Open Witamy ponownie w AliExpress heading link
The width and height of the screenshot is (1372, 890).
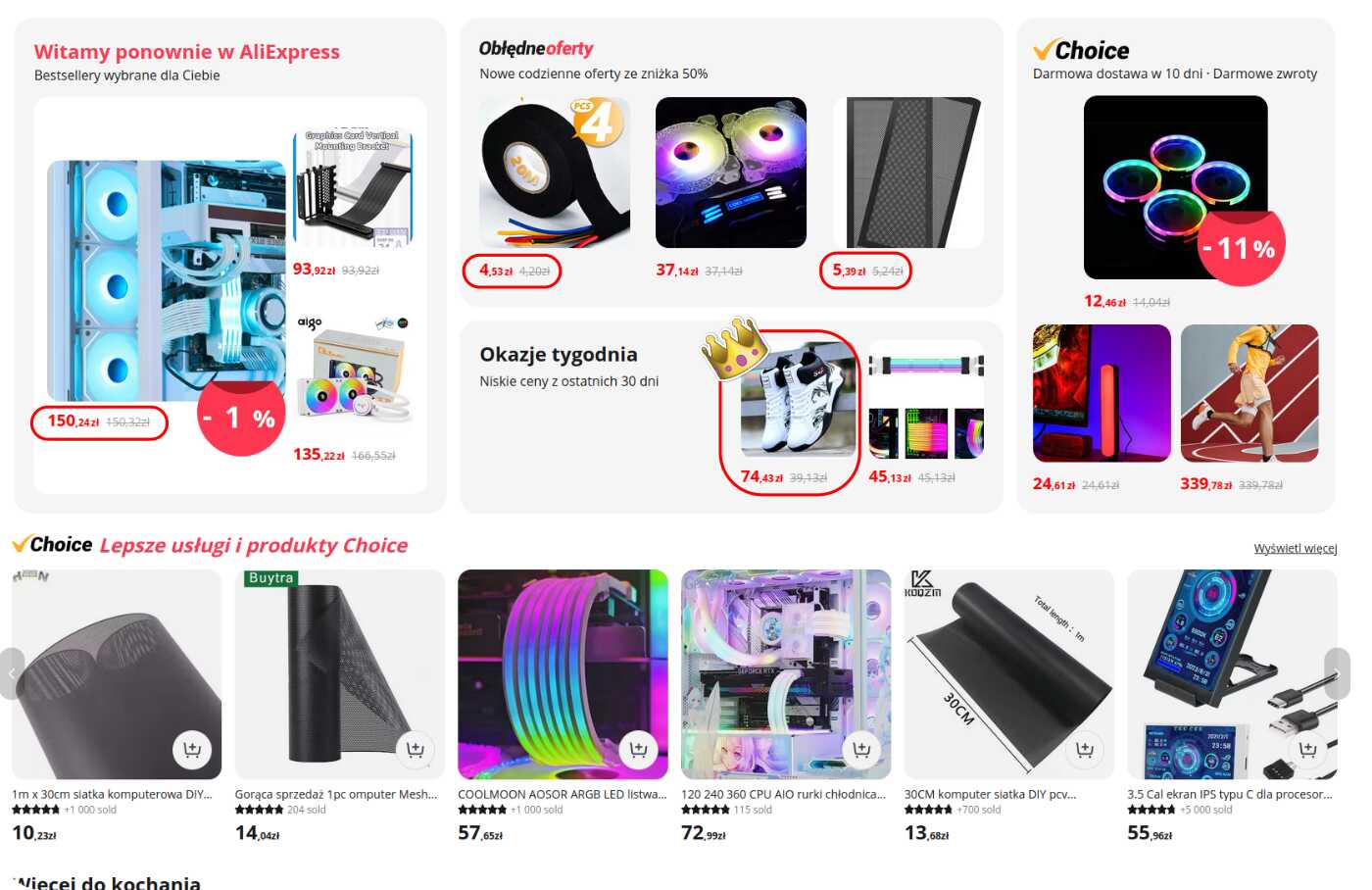[x=187, y=52]
